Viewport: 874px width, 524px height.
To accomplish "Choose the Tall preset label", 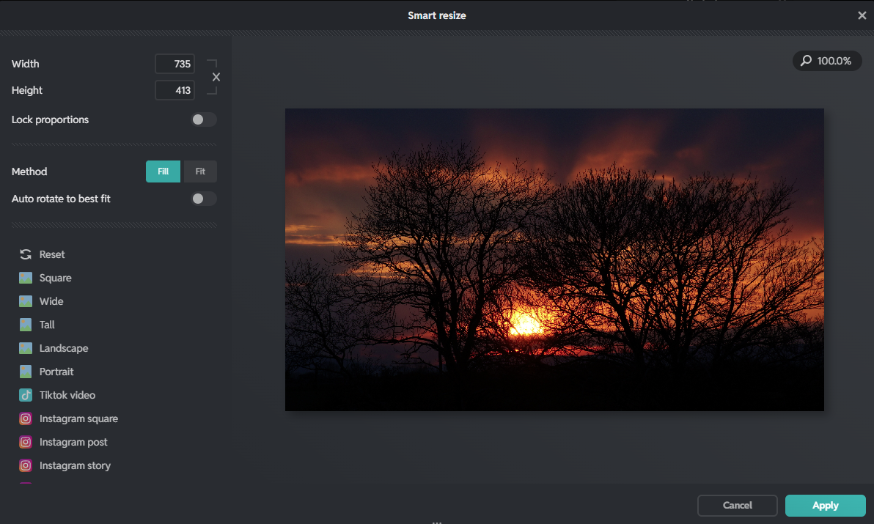I will (x=47, y=324).
